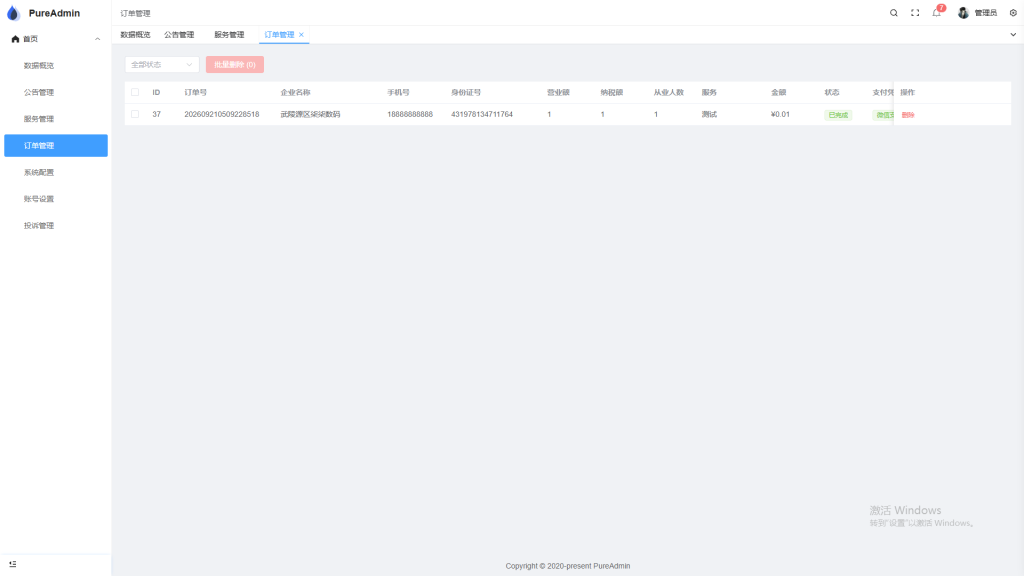Switch to the 数据概览 tab

click(x=135, y=35)
